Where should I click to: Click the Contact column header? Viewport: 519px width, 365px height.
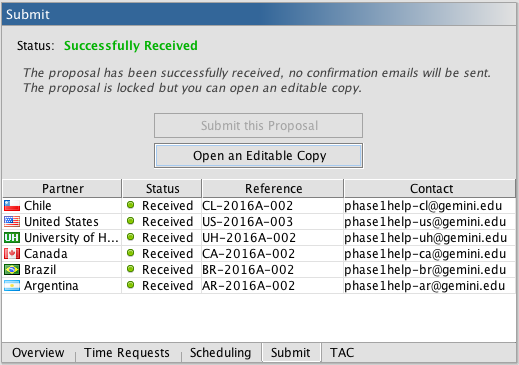[431, 189]
